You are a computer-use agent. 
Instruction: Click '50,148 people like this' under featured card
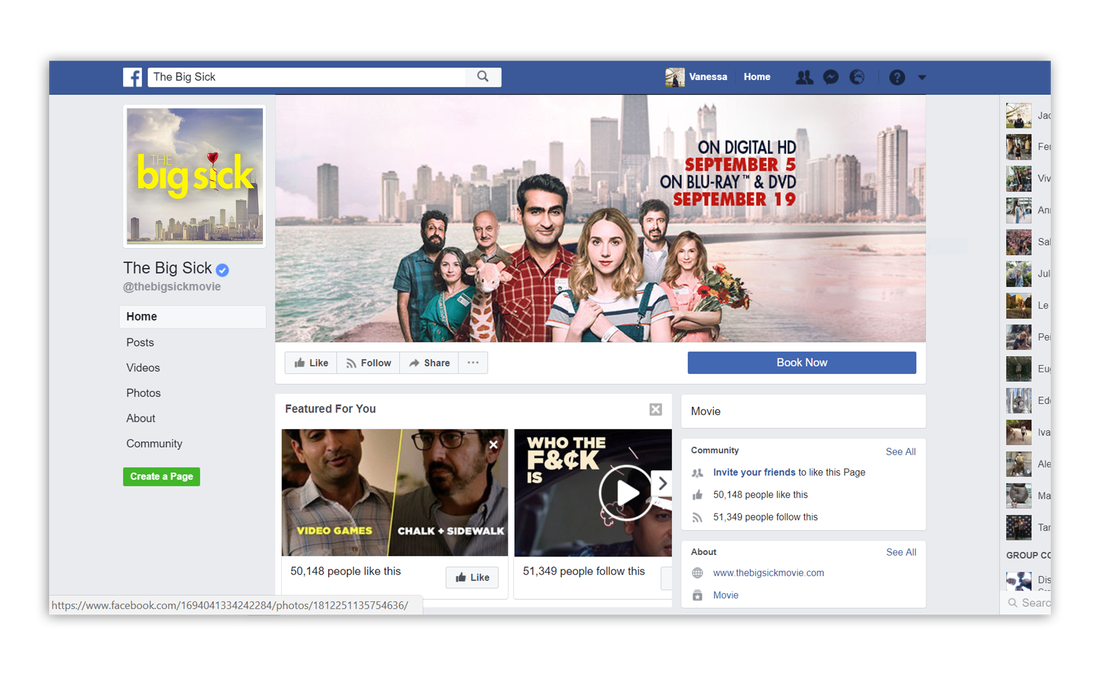point(346,571)
